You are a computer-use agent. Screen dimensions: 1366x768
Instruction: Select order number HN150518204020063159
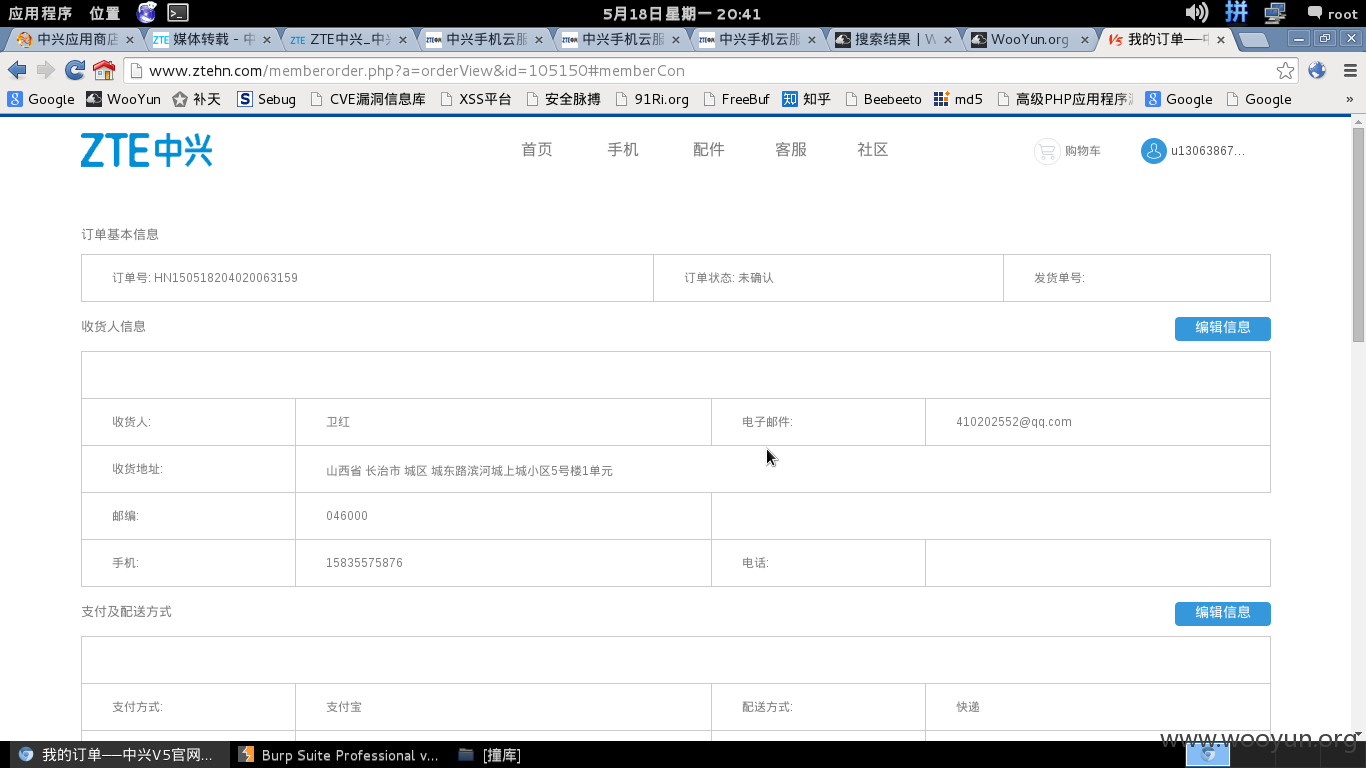(226, 278)
